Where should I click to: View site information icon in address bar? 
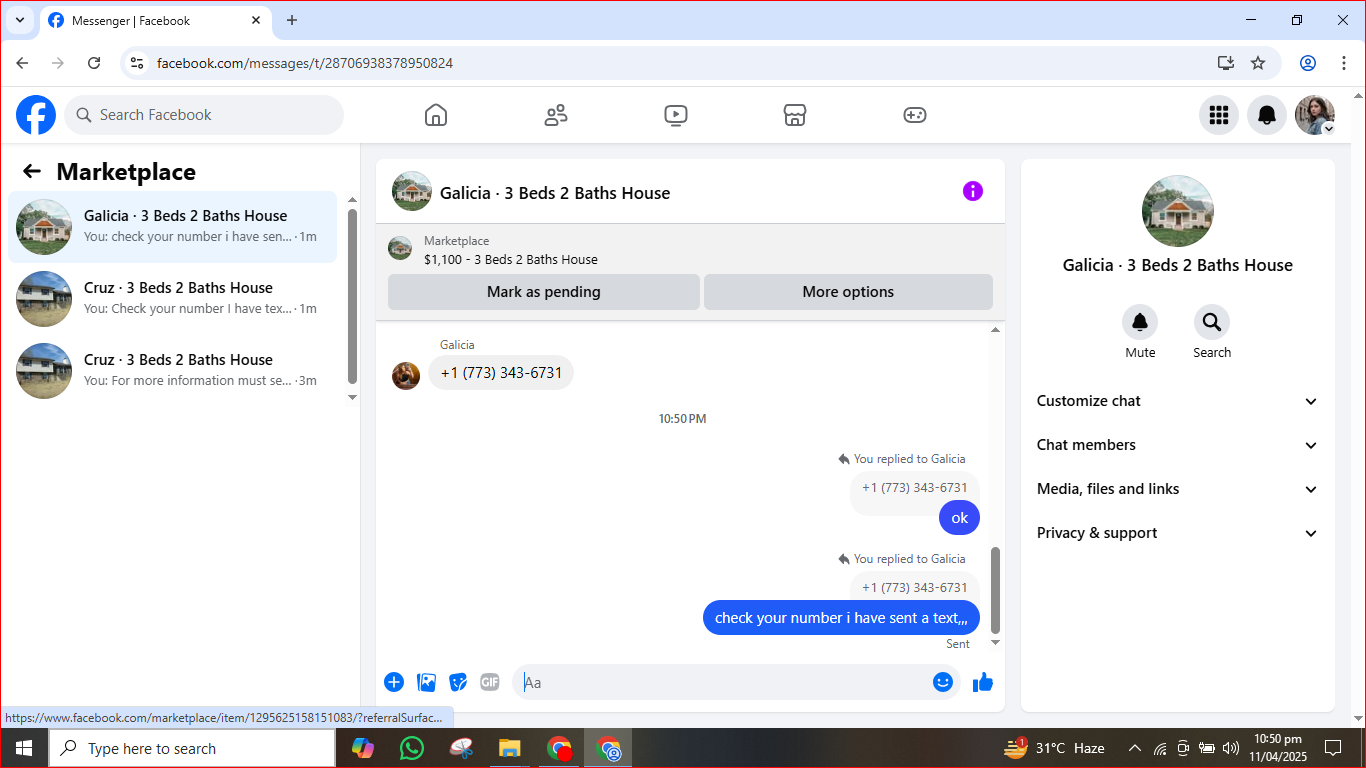click(138, 63)
